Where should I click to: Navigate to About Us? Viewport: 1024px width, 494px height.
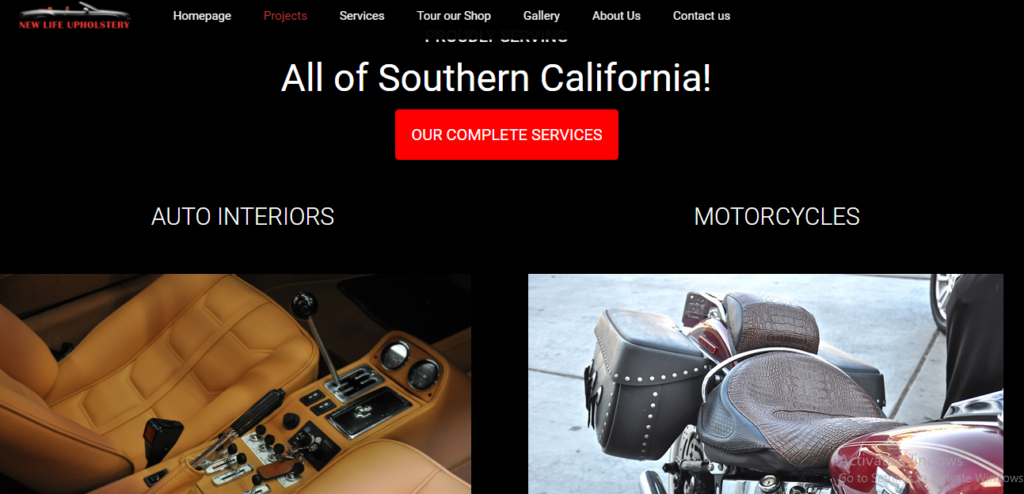[x=616, y=16]
